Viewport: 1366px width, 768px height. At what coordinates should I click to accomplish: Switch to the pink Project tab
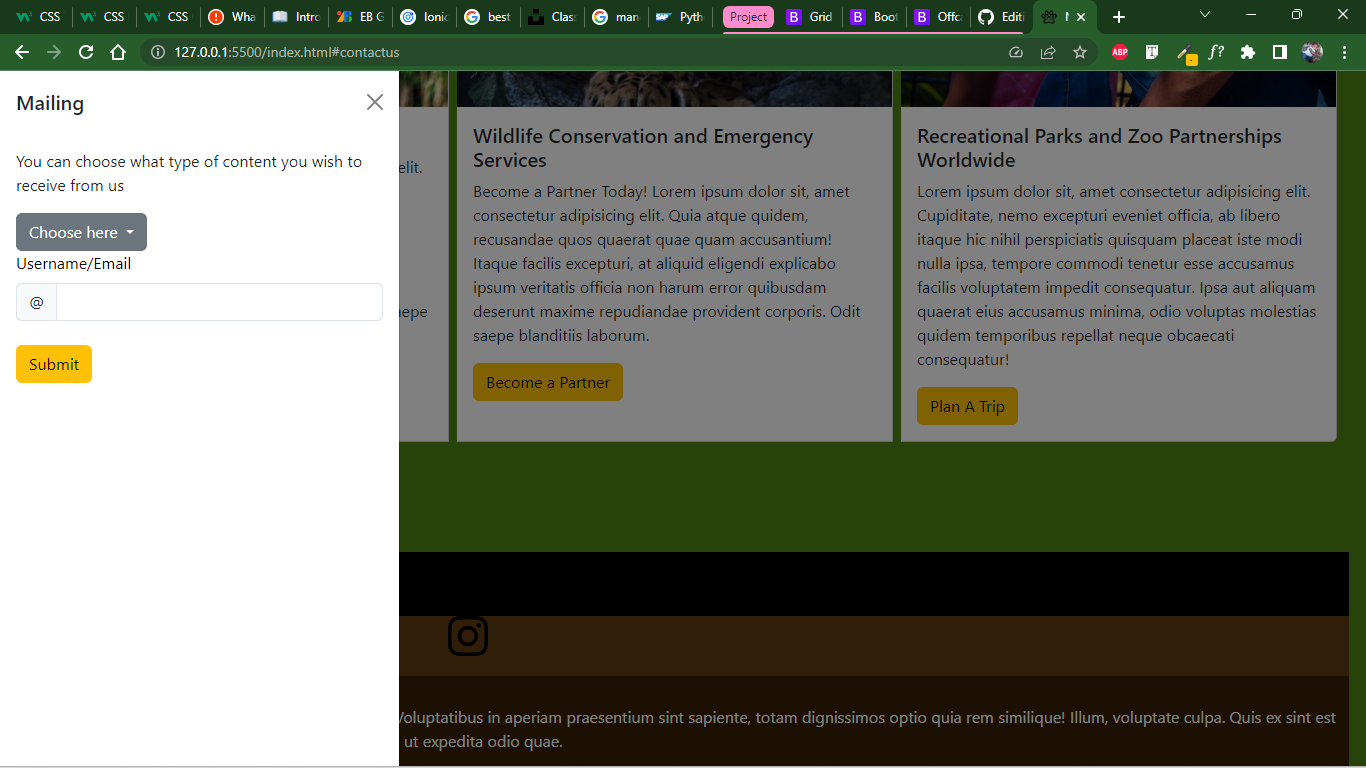pyautogui.click(x=747, y=17)
